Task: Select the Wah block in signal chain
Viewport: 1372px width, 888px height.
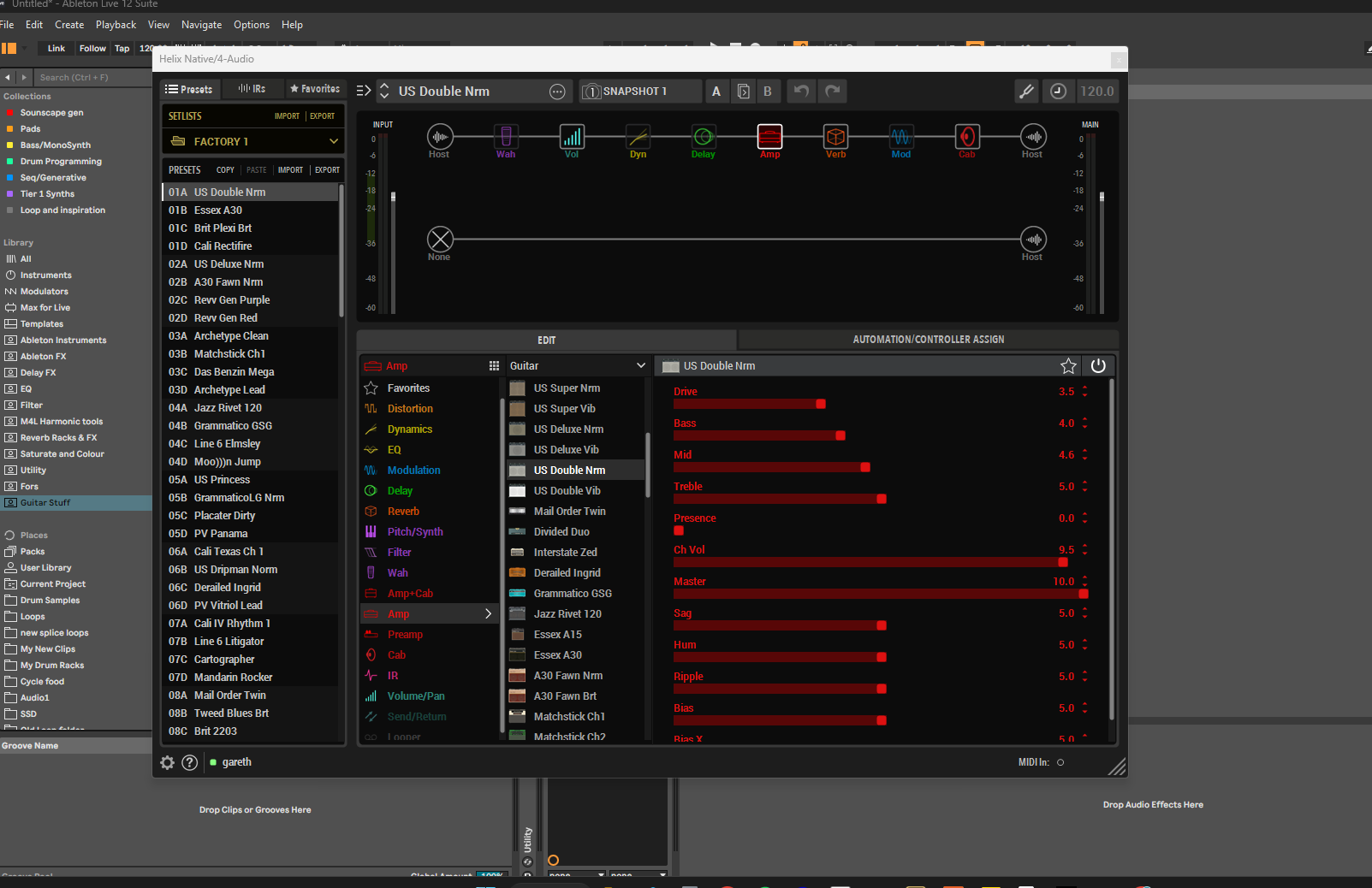Action: click(506, 136)
